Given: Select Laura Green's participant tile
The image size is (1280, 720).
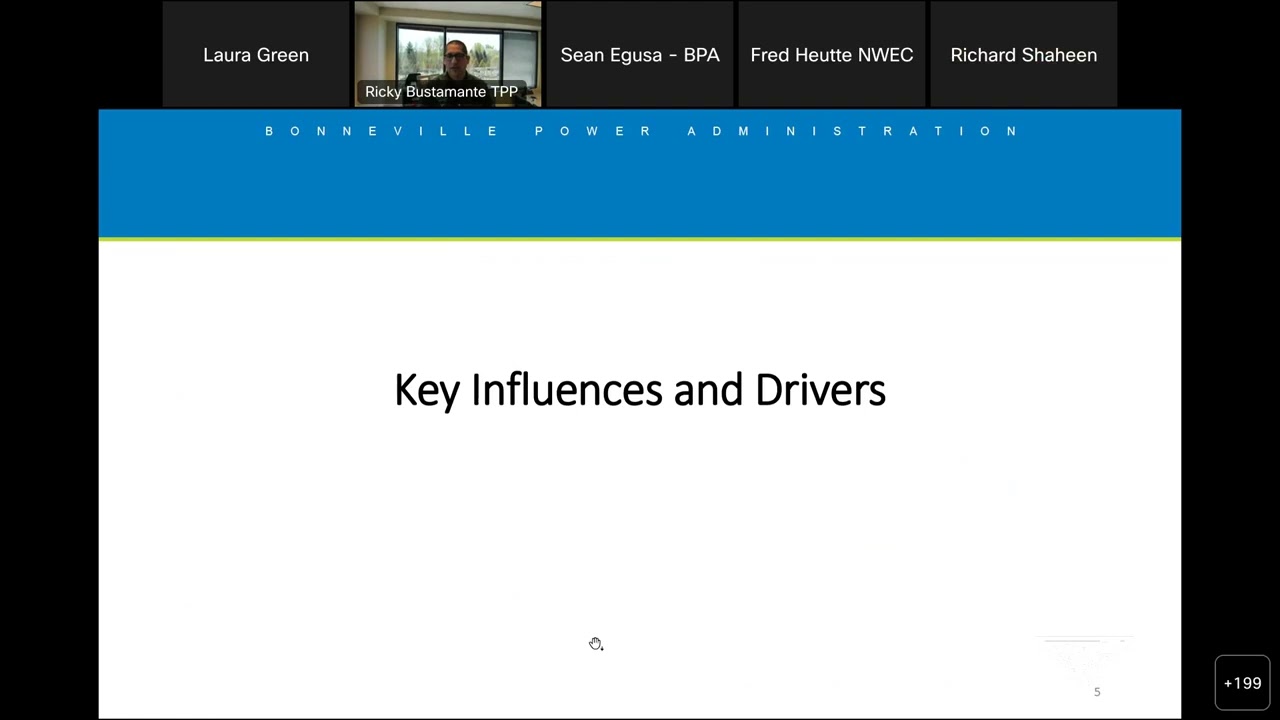Looking at the screenshot, I should pyautogui.click(x=256, y=54).
